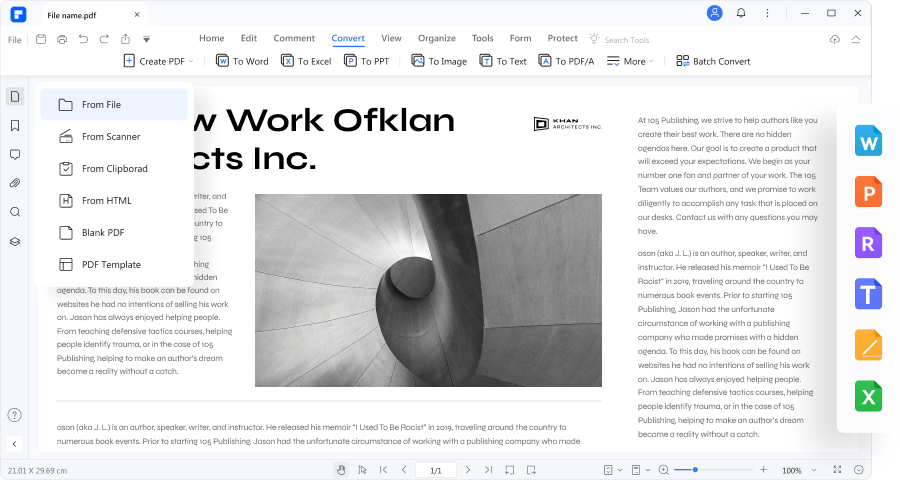
Task: Click the Print icon
Action: 62,39
